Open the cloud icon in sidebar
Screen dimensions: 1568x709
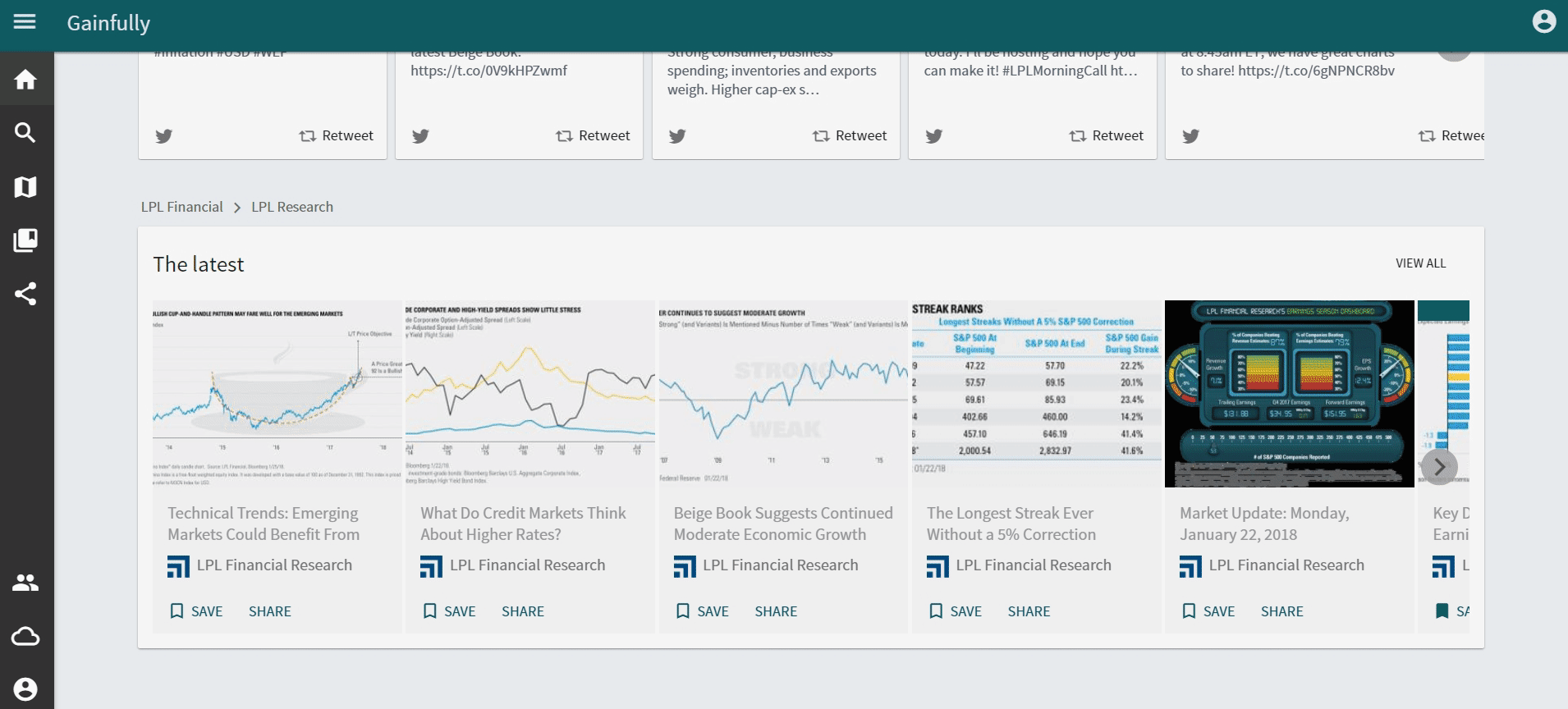coord(25,636)
